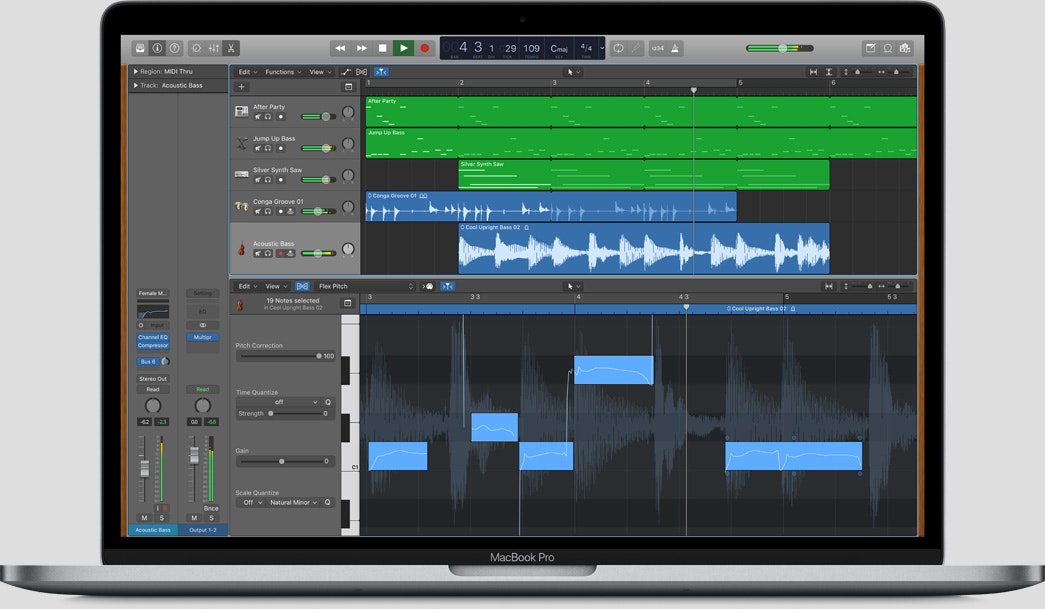Open the Scale Quantize Off dropdown
This screenshot has height=609, width=1045.
click(251, 502)
